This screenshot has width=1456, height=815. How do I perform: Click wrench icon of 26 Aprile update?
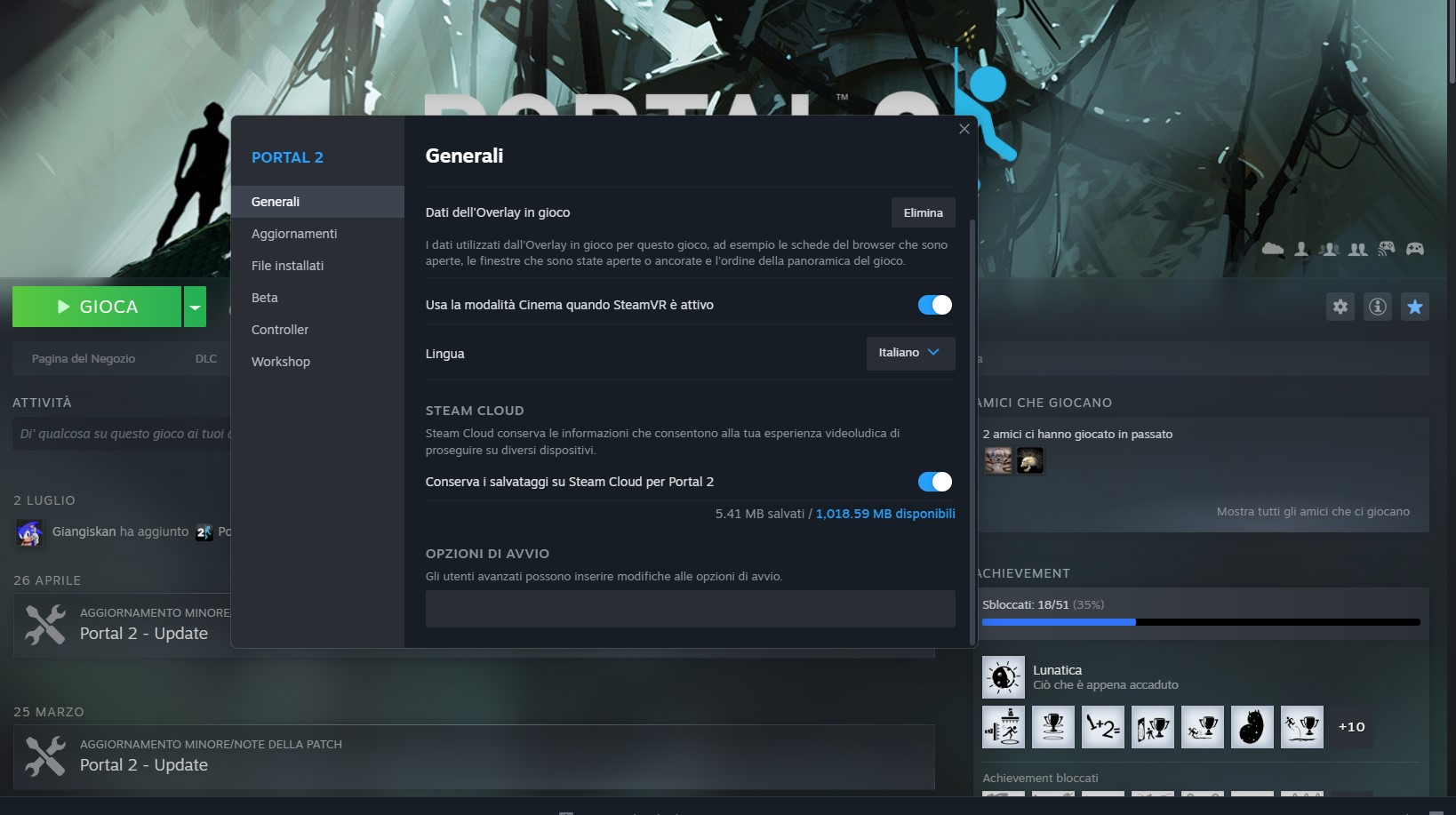[x=45, y=625]
